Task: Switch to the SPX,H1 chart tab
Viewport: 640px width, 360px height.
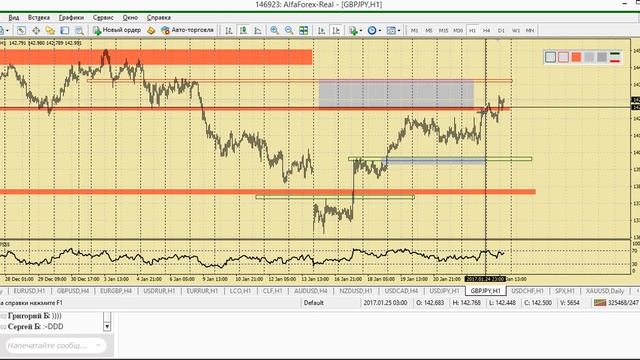Action: (564, 291)
